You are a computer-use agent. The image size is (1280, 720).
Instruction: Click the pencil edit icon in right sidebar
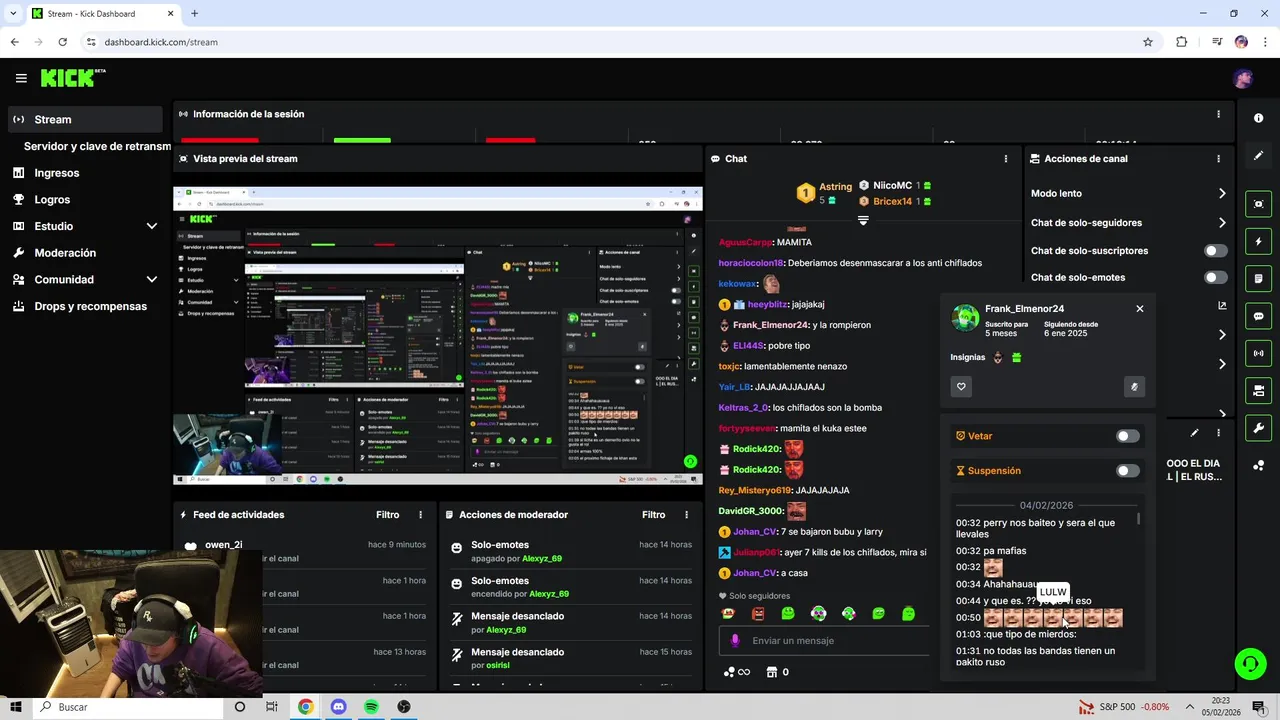1258,156
